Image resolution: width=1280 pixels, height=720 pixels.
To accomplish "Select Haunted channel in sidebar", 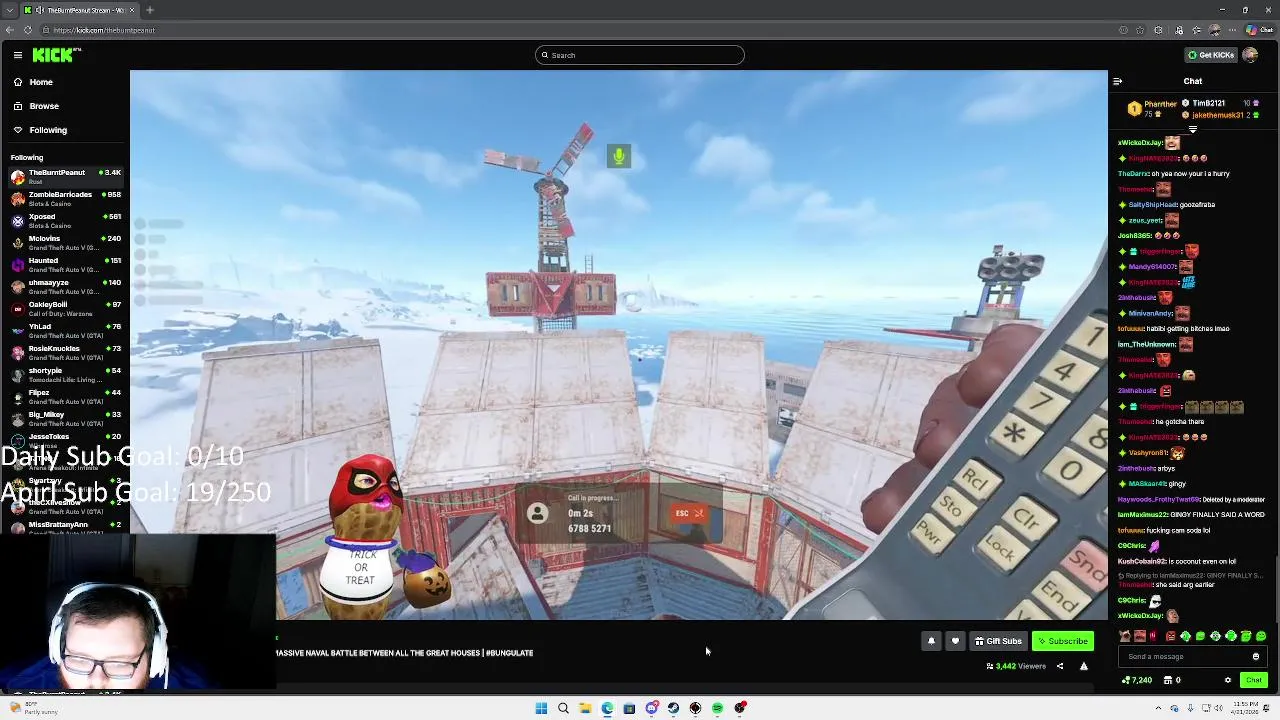I will tap(65, 264).
